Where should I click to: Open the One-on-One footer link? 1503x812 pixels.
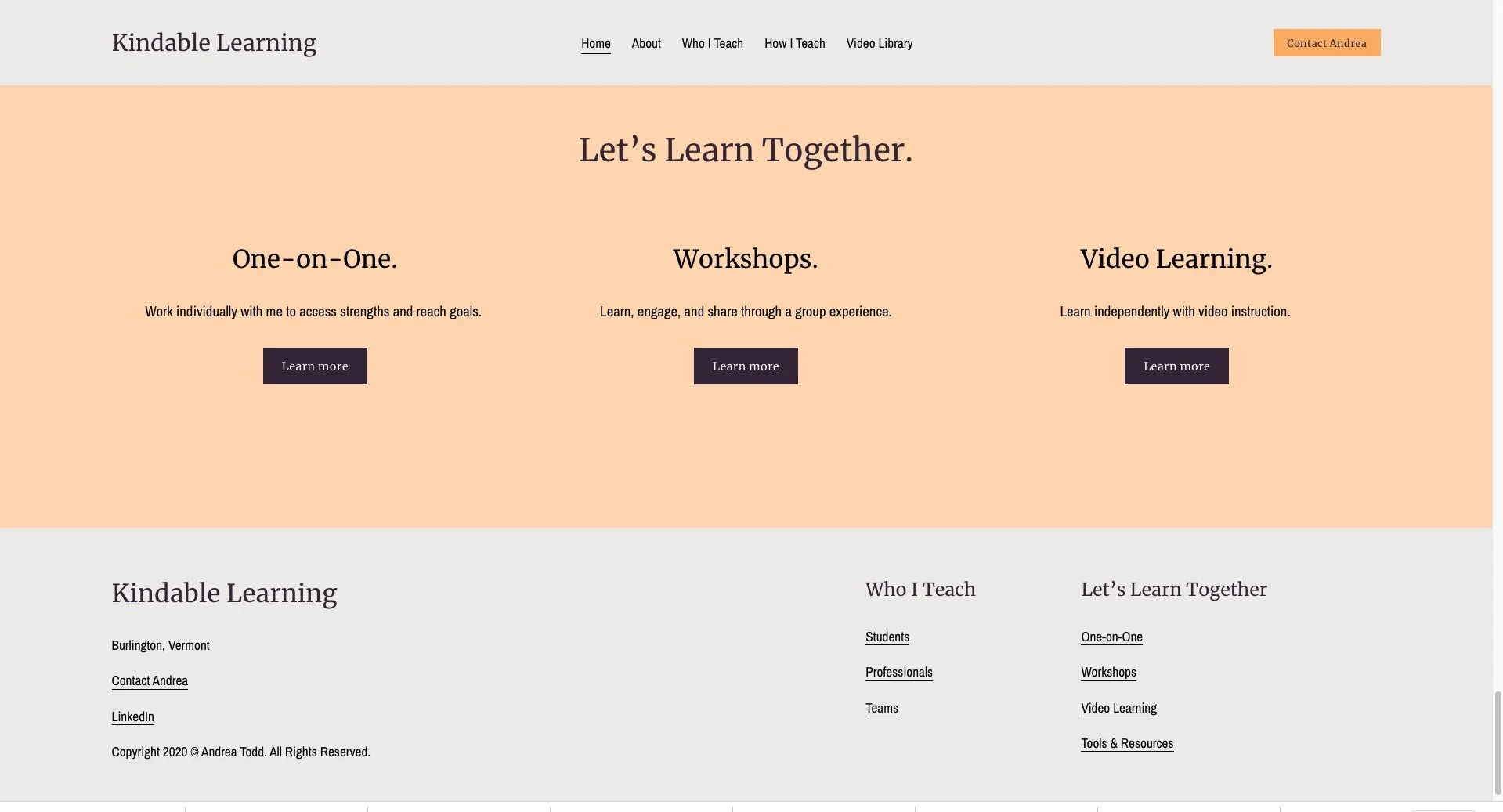pos(1111,637)
